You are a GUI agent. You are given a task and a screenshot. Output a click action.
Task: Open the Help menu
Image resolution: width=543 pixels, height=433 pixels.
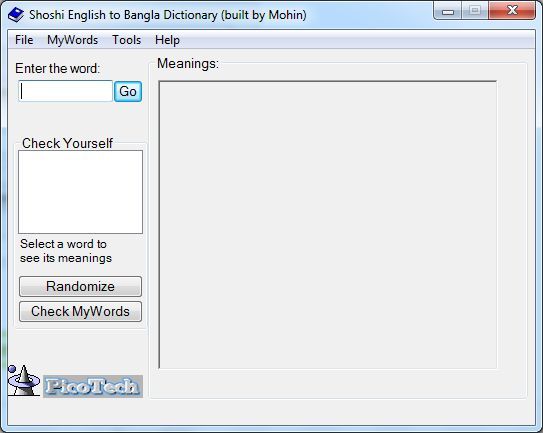[x=167, y=40]
